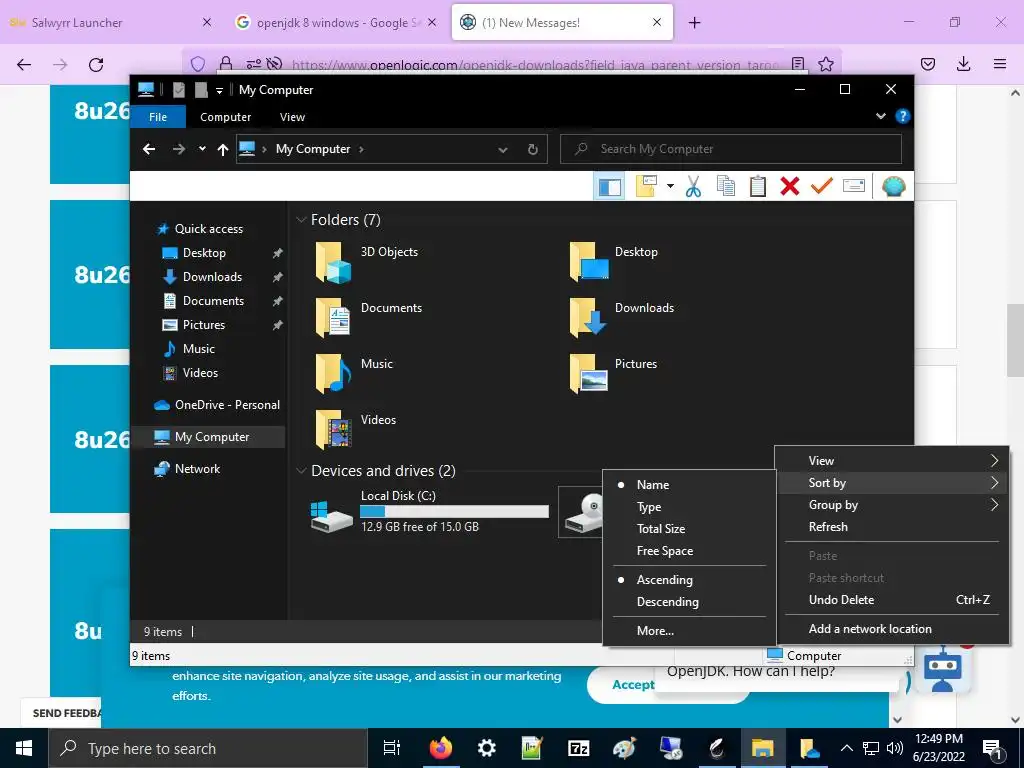The width and height of the screenshot is (1024, 768).
Task: Click the red X Delete icon
Action: [790, 187]
